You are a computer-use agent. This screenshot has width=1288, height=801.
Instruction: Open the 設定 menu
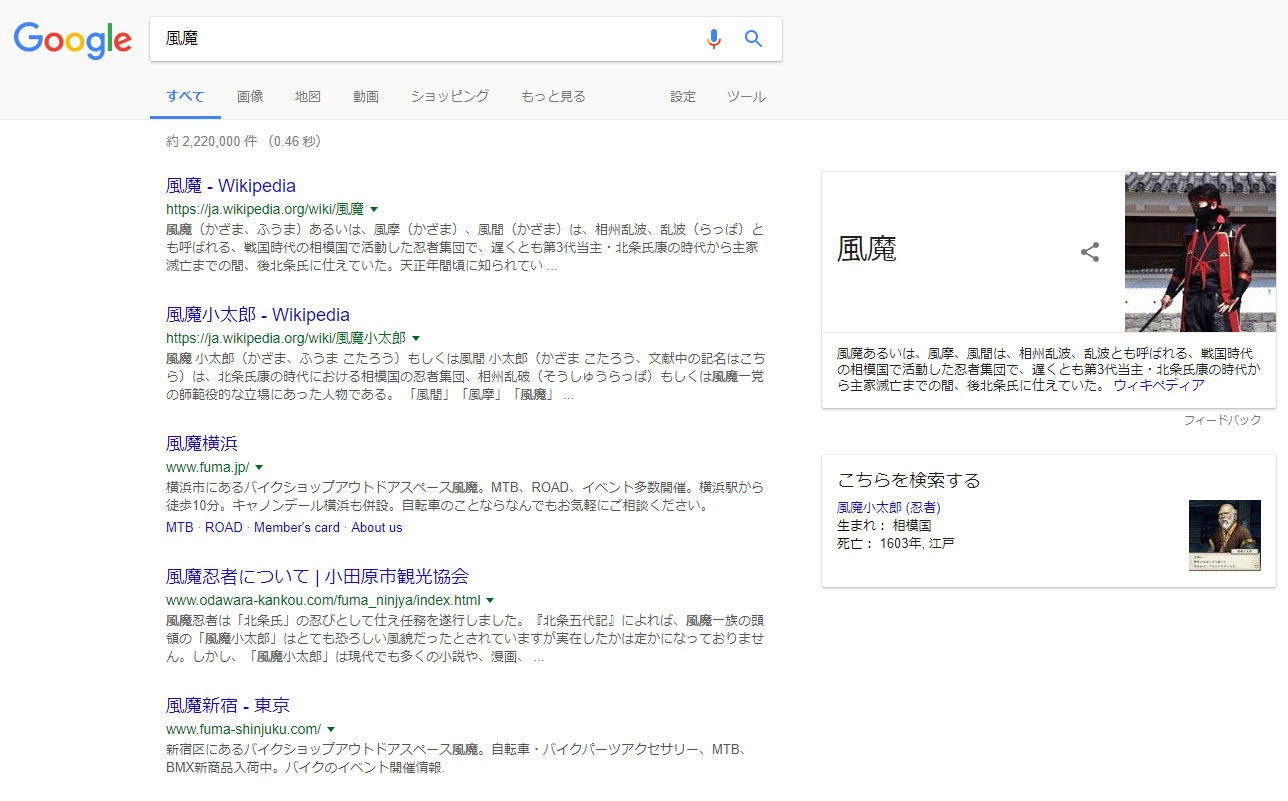click(683, 97)
